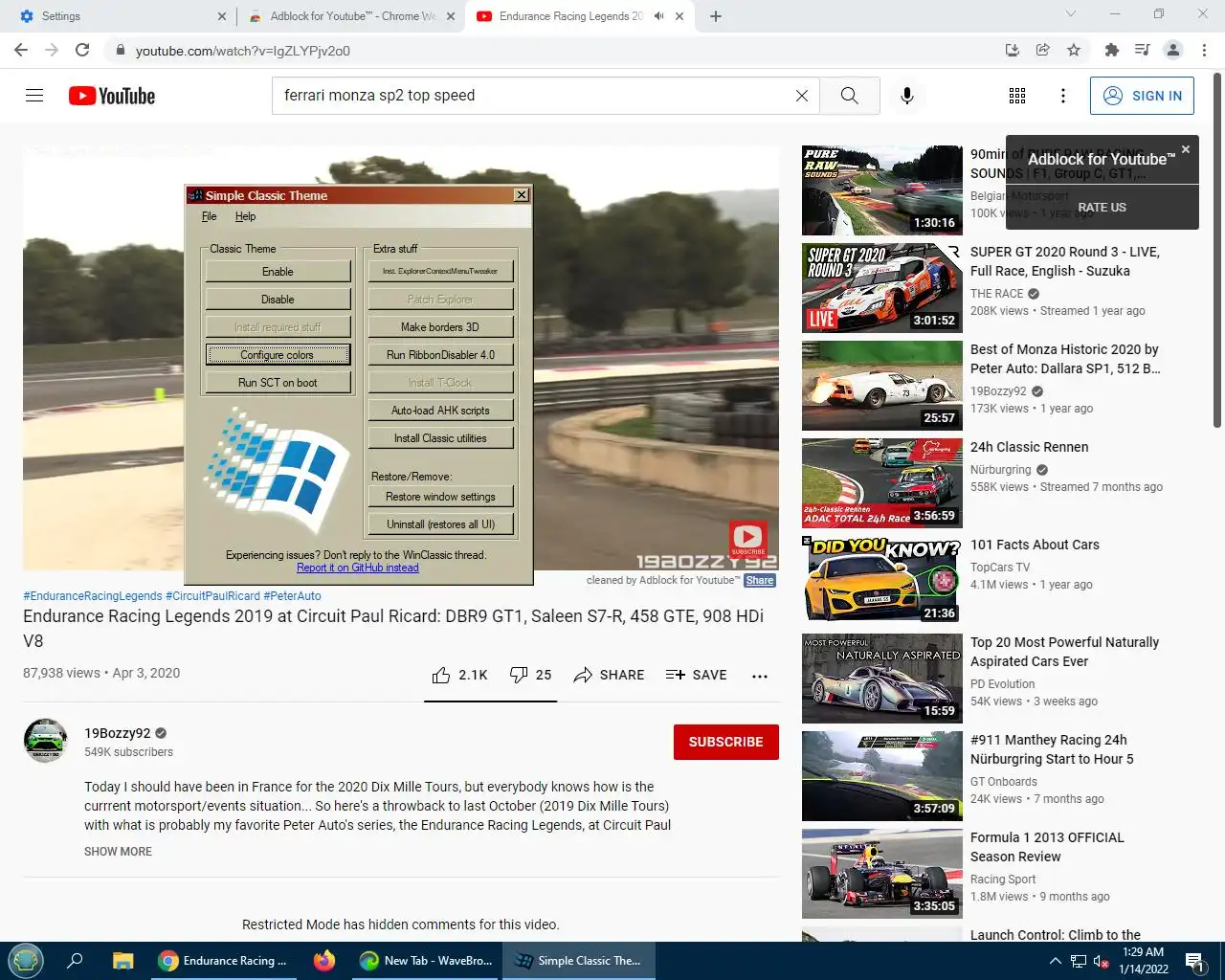Open #CircuitPaulRicard hashtag link
Viewport: 1225px width, 980px height.
coord(212,596)
